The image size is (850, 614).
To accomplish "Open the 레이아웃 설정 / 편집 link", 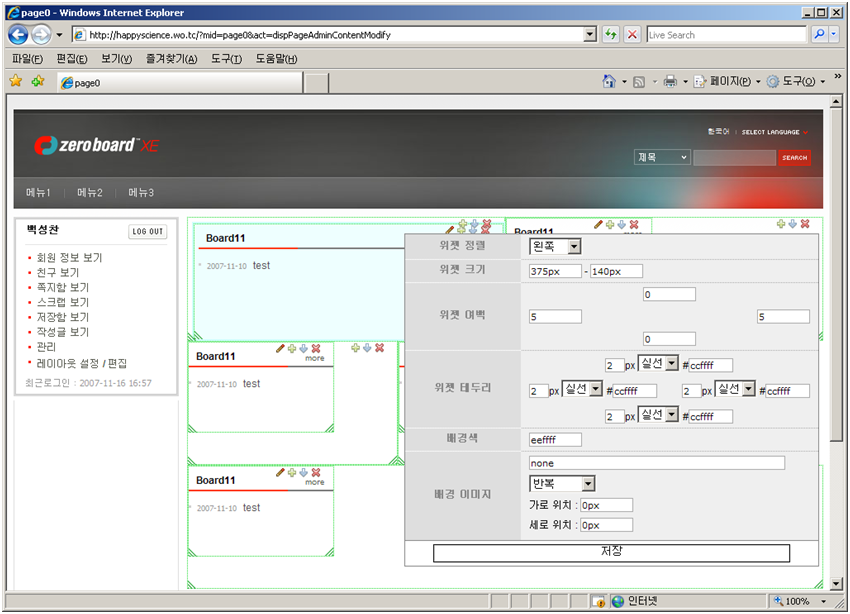I will coord(82,363).
